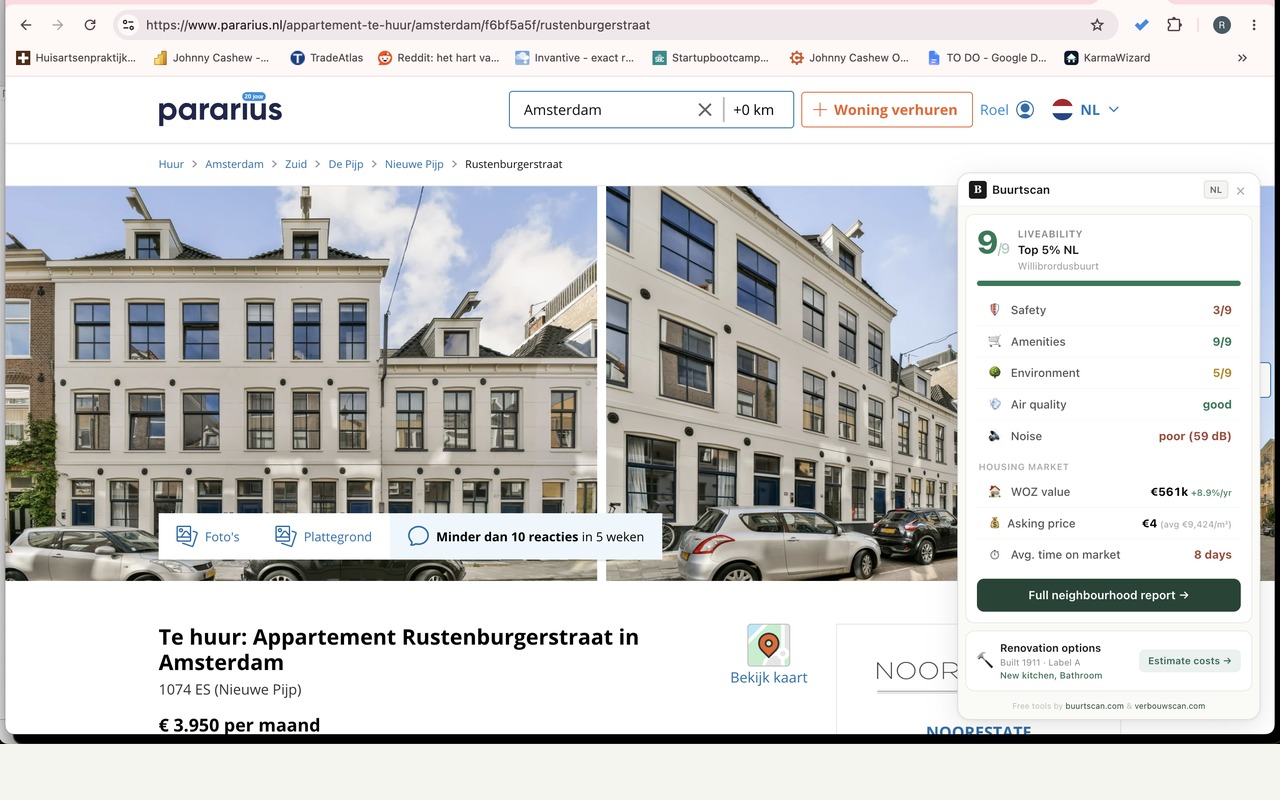Image resolution: width=1280 pixels, height=800 pixels.
Task: Open the Foto's gallery
Action: (208, 536)
